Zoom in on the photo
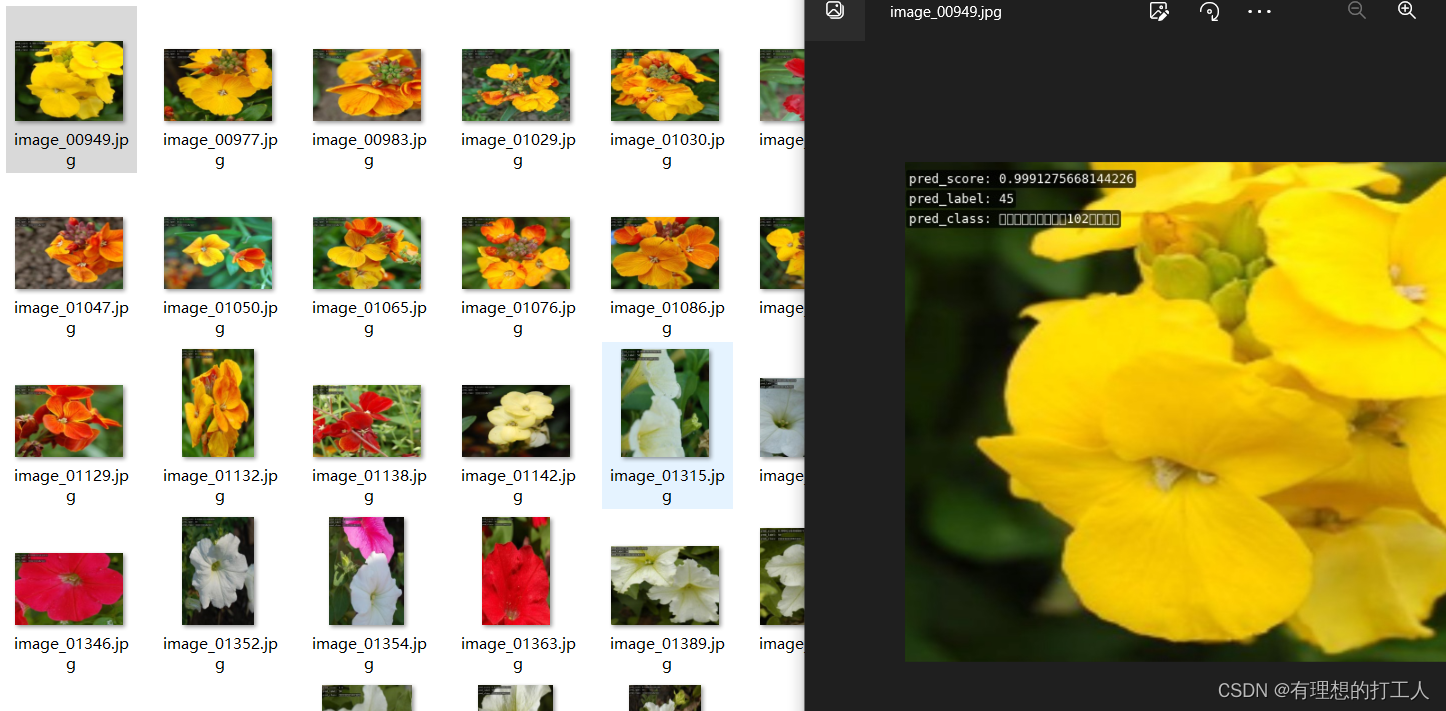Viewport: 1446px width, 711px height. click(1407, 11)
